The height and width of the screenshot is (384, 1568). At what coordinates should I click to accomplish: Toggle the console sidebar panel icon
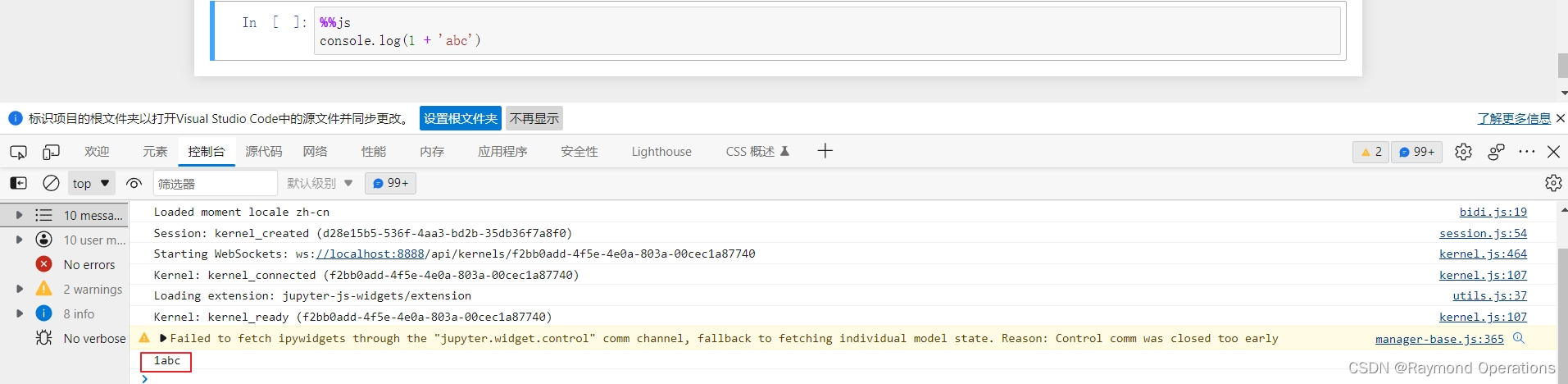pyautogui.click(x=18, y=183)
